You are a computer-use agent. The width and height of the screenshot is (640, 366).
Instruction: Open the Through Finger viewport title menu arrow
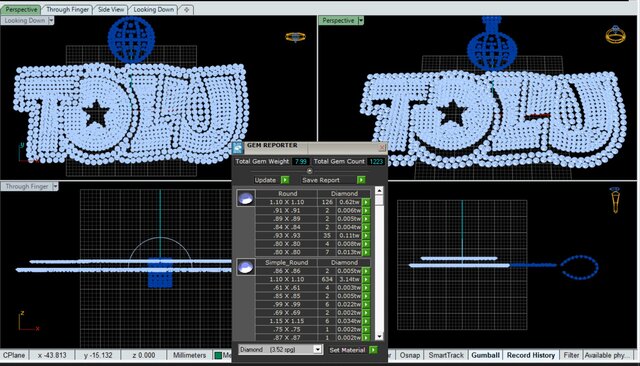[55, 186]
